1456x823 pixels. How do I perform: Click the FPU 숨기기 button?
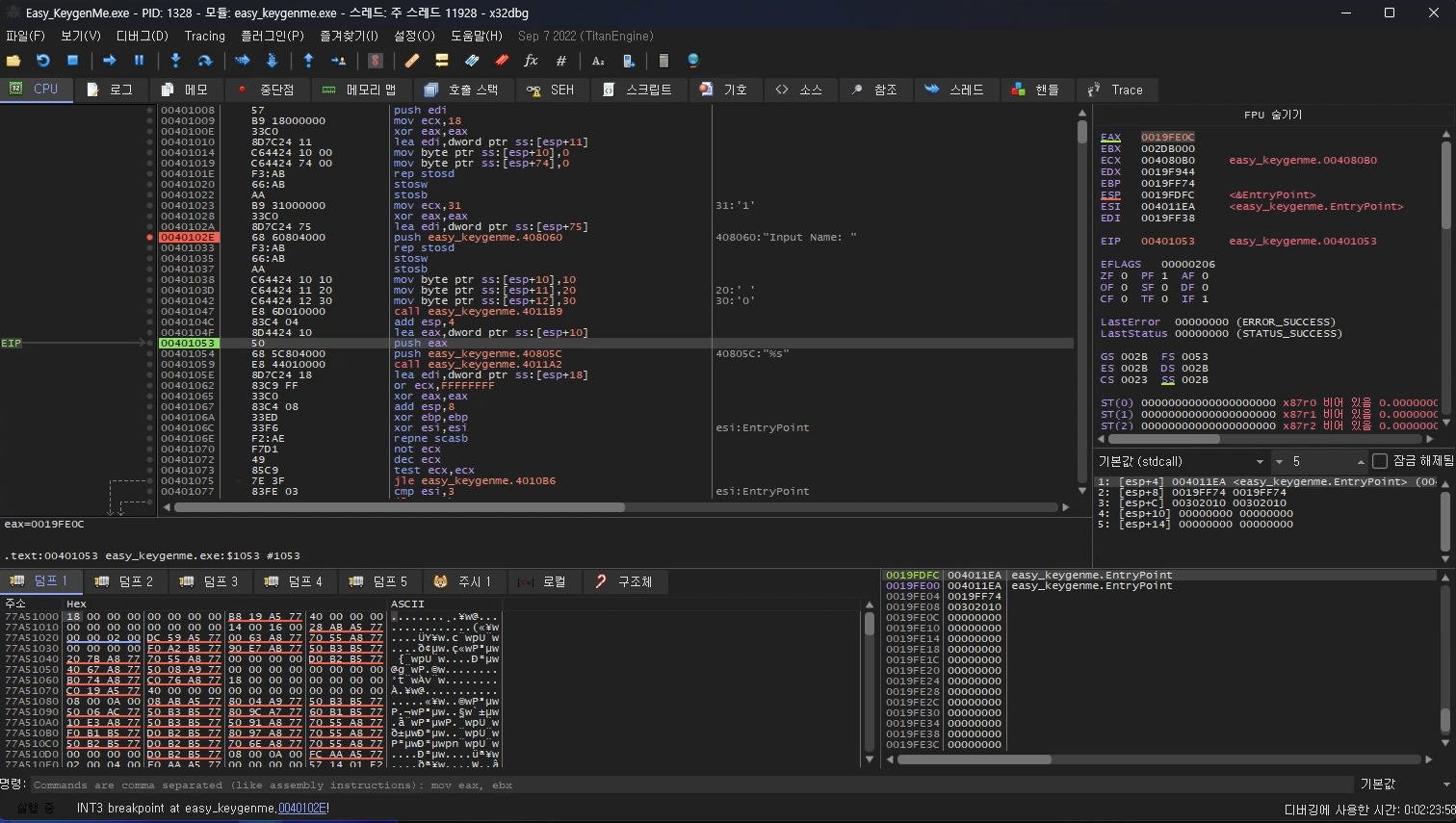click(x=1272, y=115)
